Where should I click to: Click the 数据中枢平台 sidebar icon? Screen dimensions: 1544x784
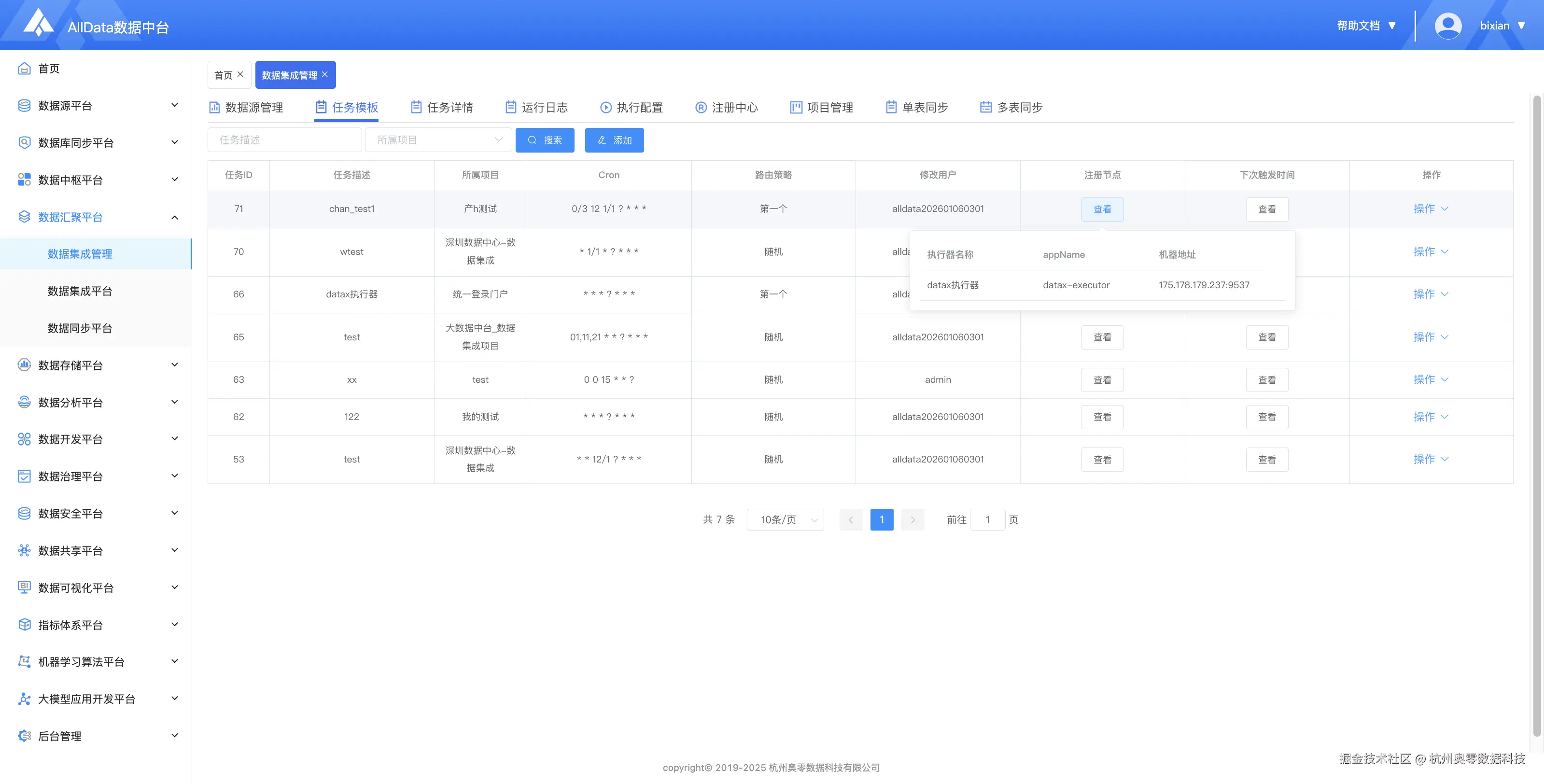click(x=24, y=180)
